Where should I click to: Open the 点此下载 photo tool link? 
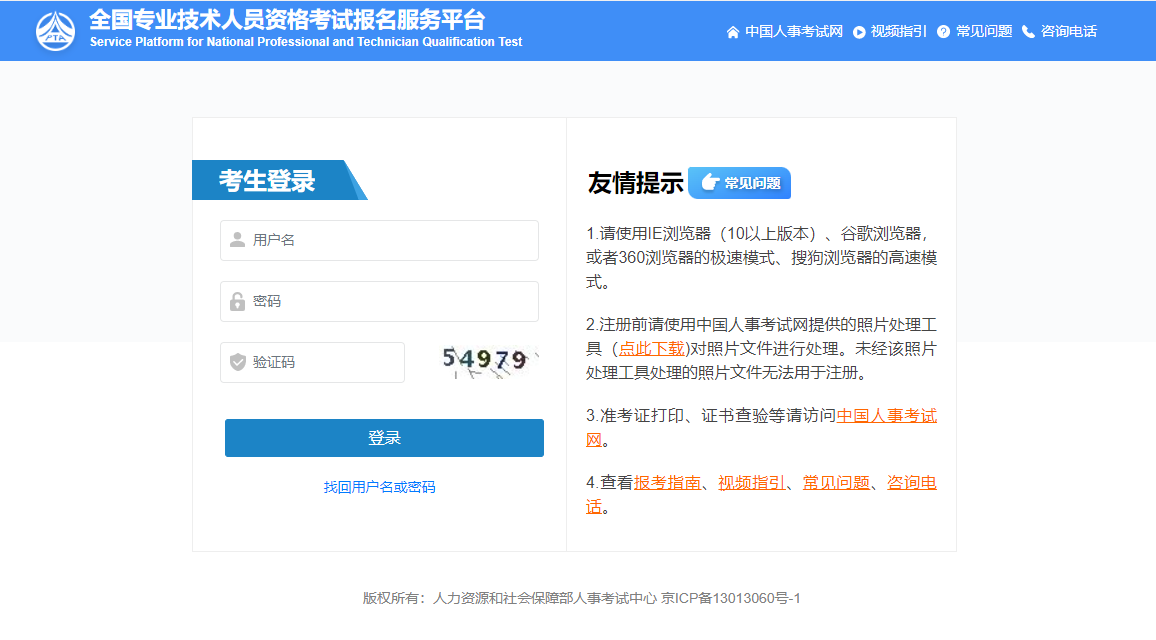click(x=652, y=348)
